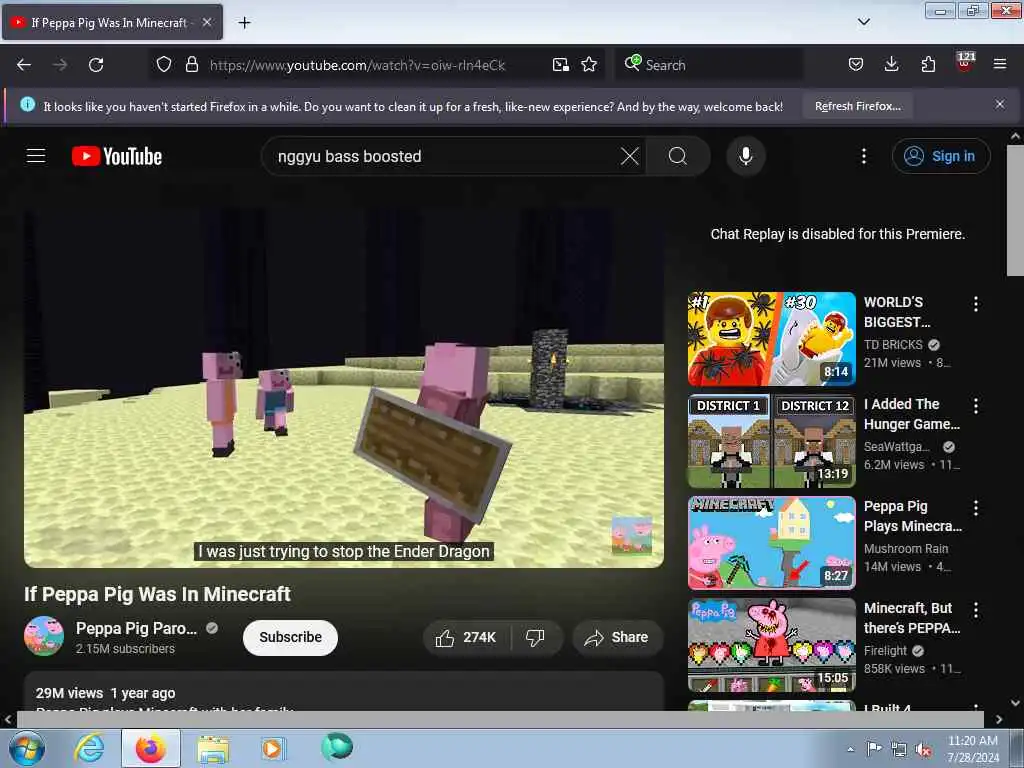Open a new Firefox tab
The height and width of the screenshot is (768, 1024).
pos(244,23)
